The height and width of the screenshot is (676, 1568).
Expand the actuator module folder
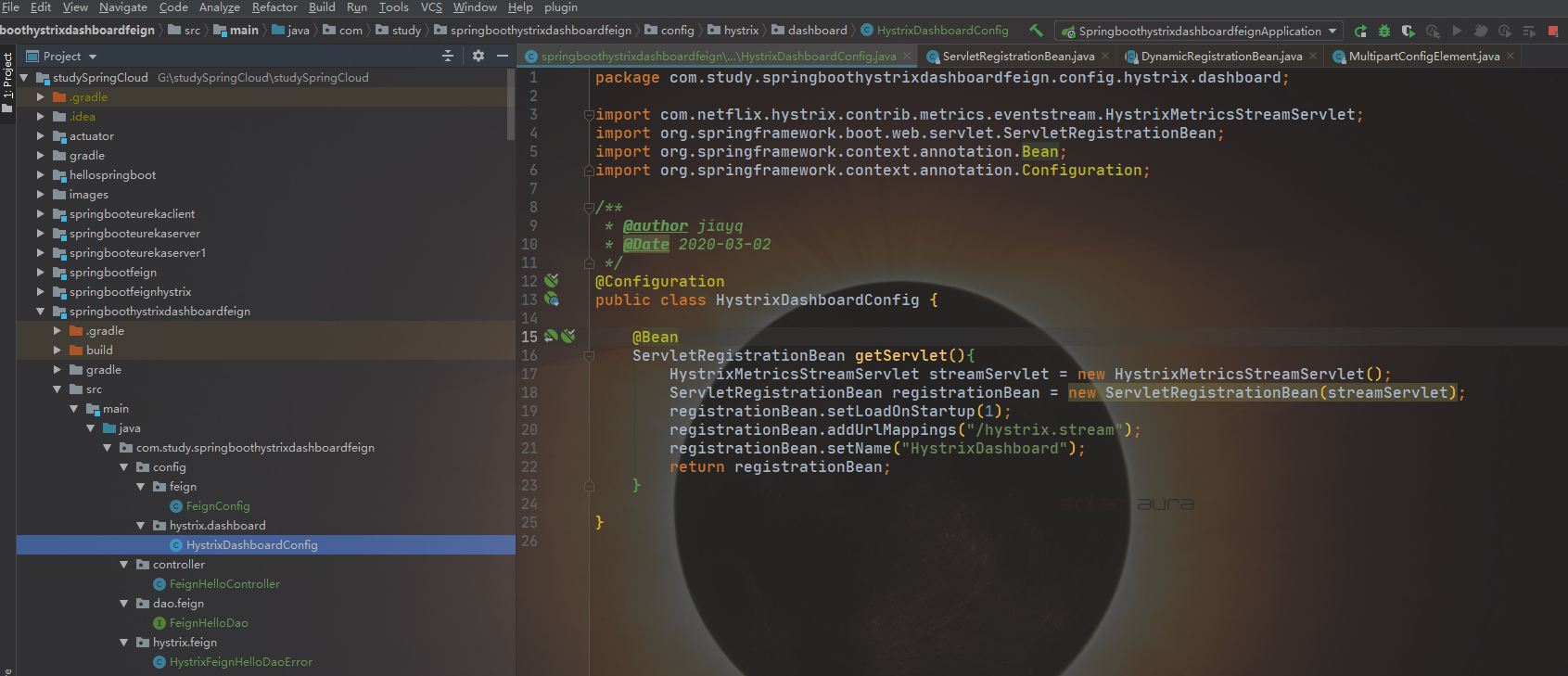41,136
